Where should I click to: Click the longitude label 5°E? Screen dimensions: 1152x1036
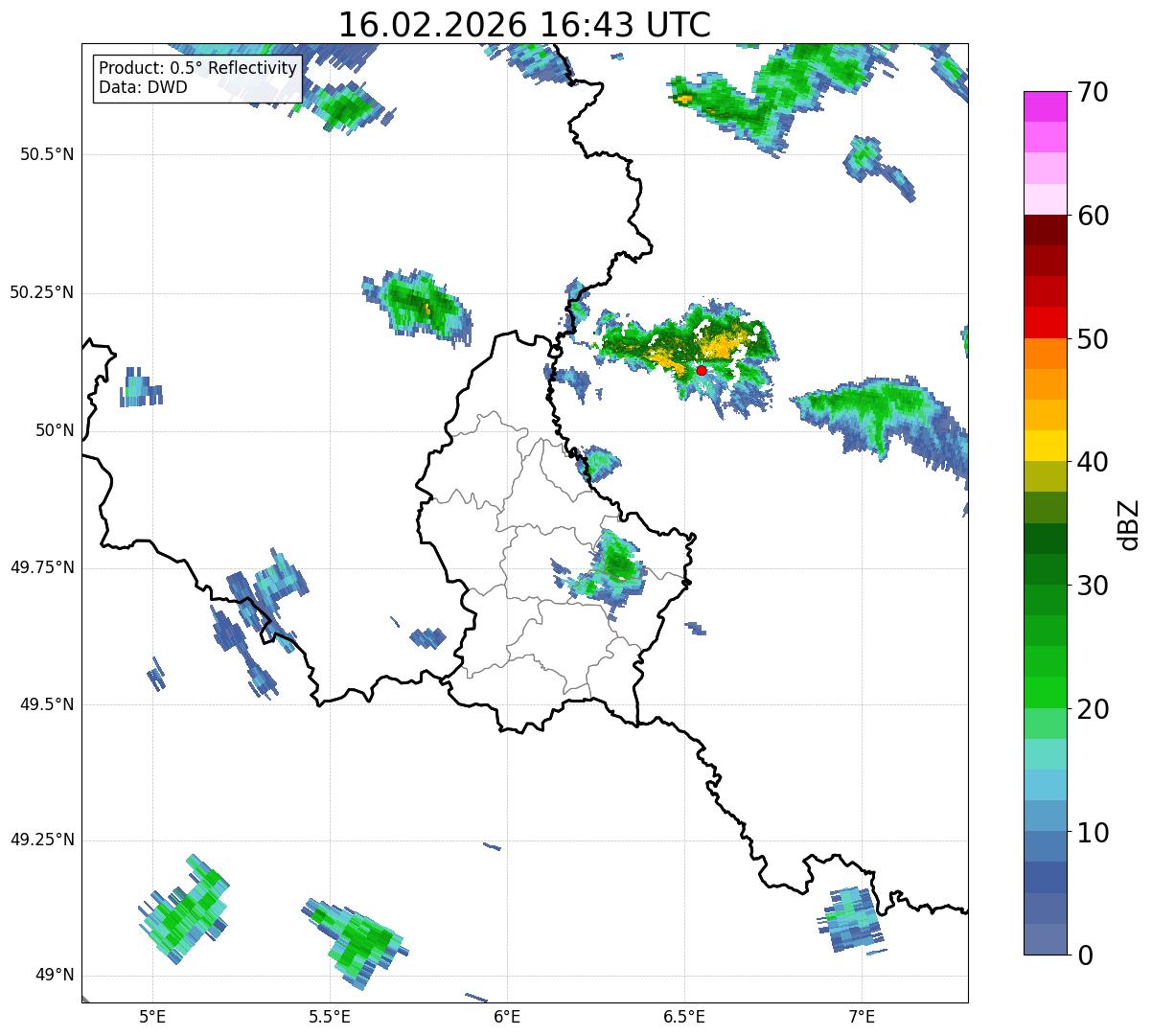click(x=152, y=1016)
